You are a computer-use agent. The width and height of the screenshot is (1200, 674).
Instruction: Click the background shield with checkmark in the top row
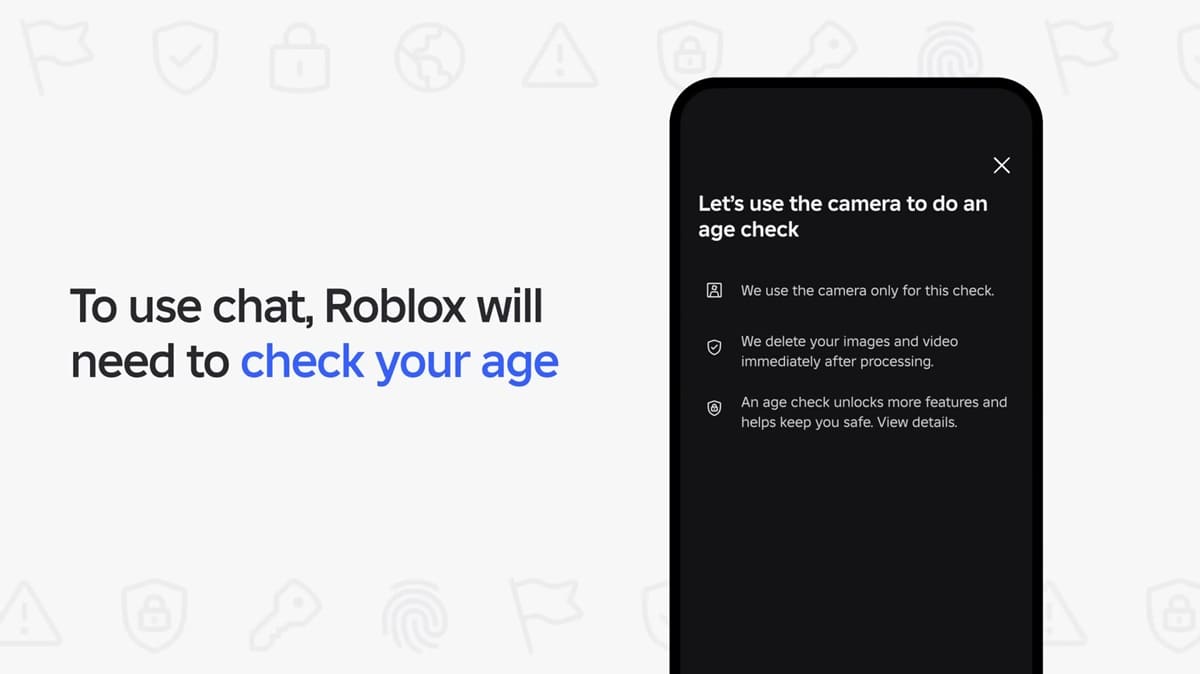(x=186, y=57)
